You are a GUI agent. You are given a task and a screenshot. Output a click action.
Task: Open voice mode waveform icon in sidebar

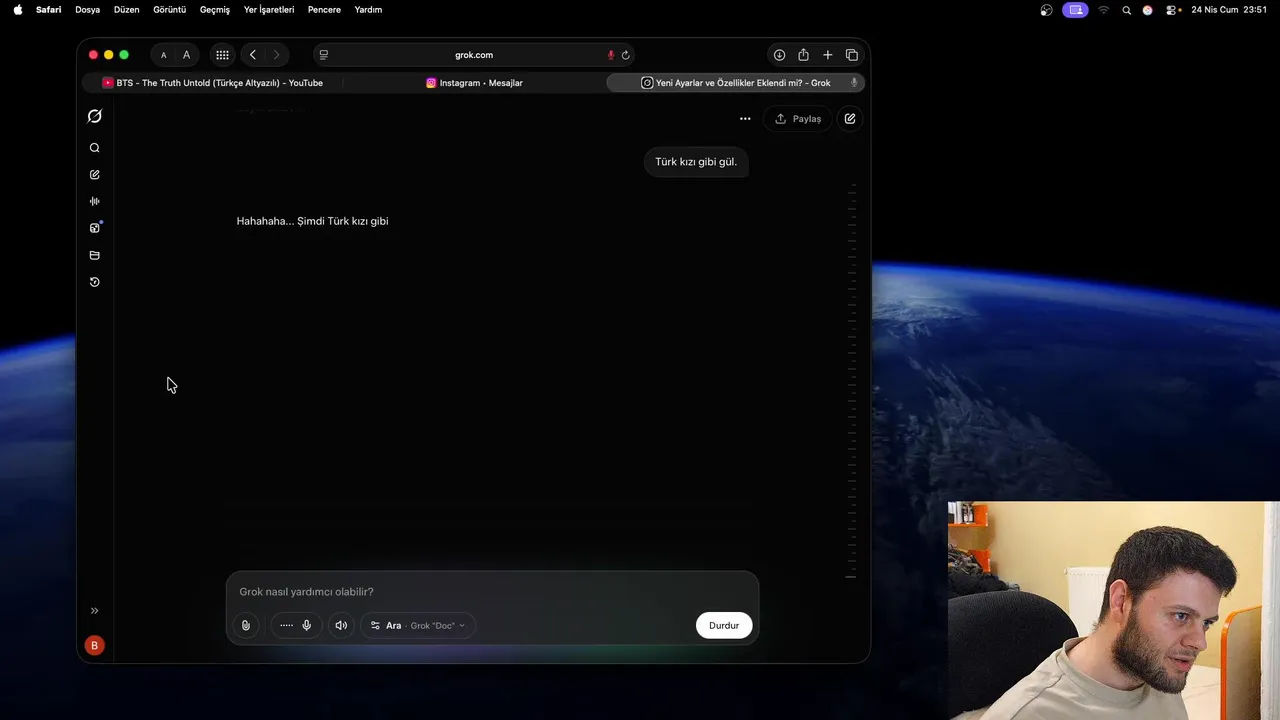pyautogui.click(x=94, y=201)
